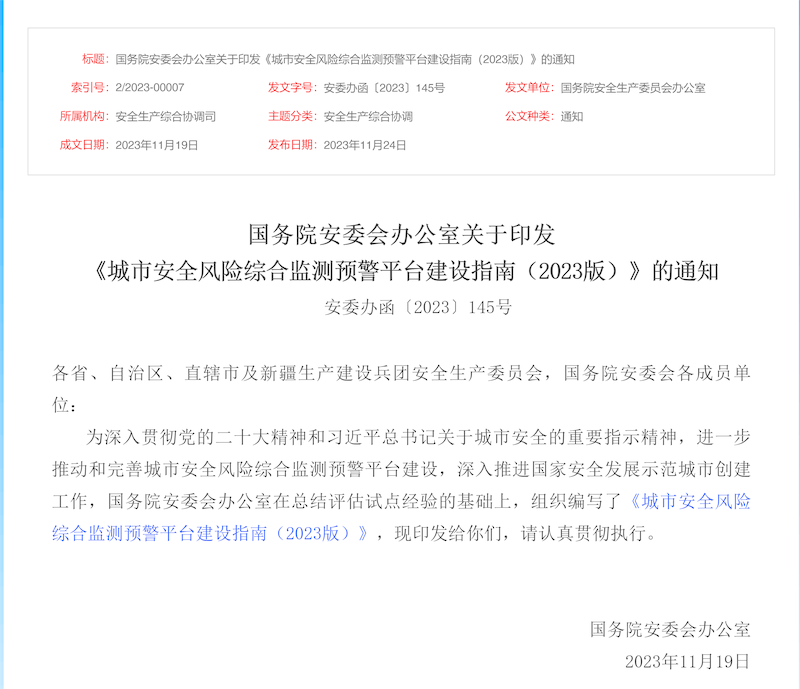Click the 发文字号 field label
The width and height of the screenshot is (800, 689).
click(x=292, y=88)
